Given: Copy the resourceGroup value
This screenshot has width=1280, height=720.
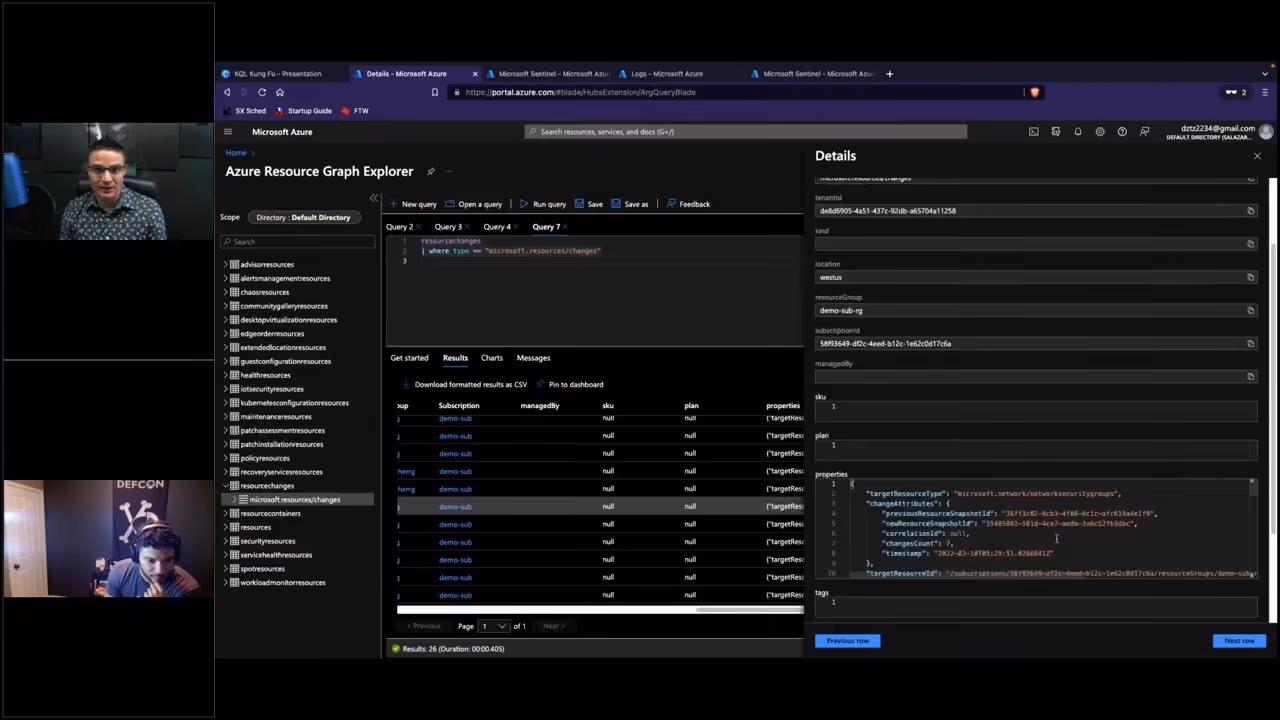Looking at the screenshot, I should 1250,310.
